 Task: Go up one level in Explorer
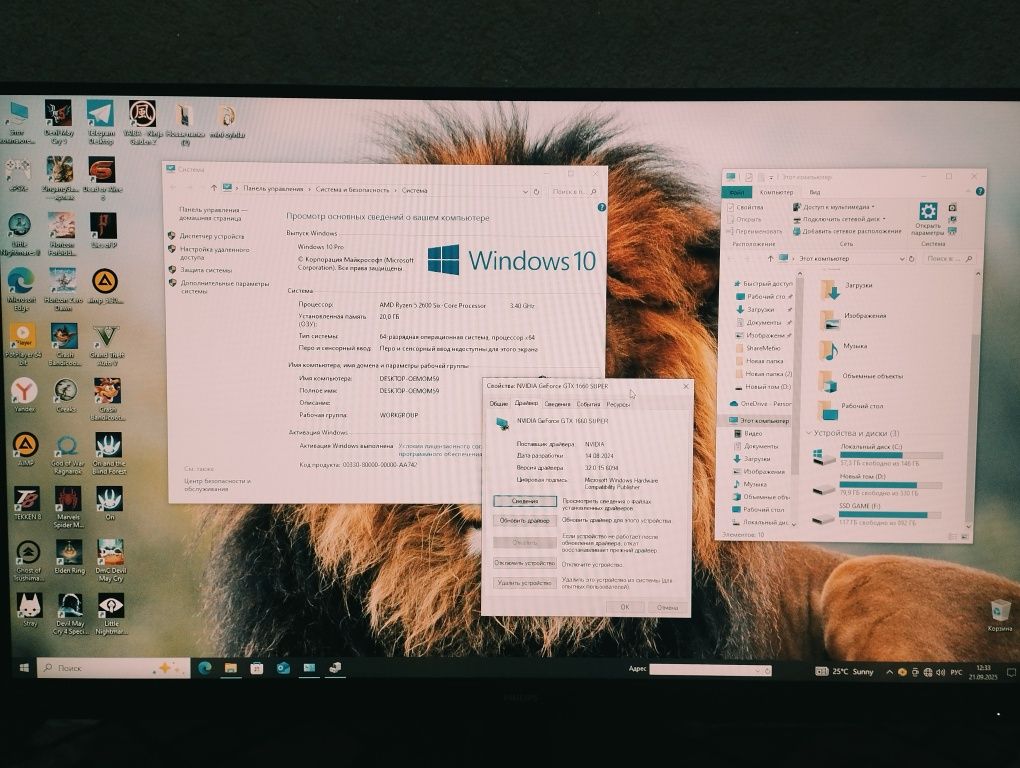click(x=770, y=258)
